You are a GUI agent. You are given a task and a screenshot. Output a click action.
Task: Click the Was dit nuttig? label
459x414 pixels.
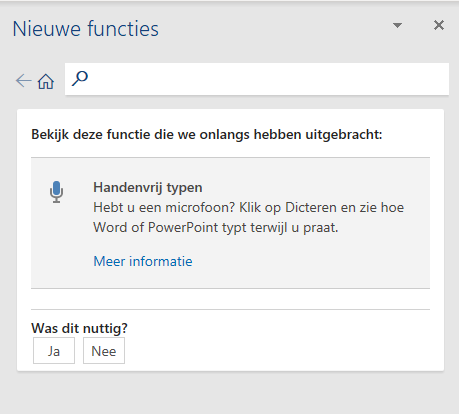tap(79, 328)
